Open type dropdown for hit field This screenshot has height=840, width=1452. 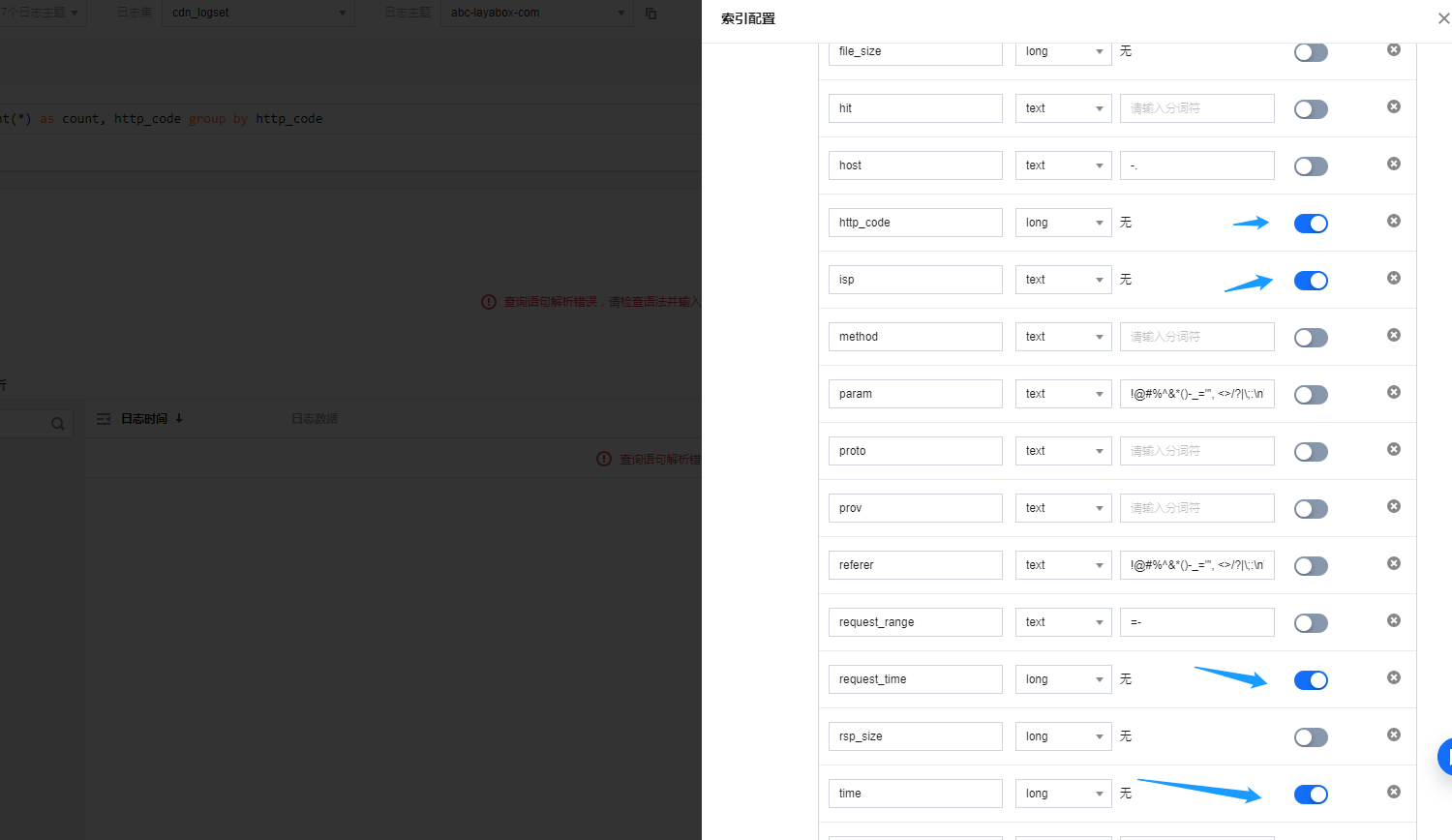1063,108
